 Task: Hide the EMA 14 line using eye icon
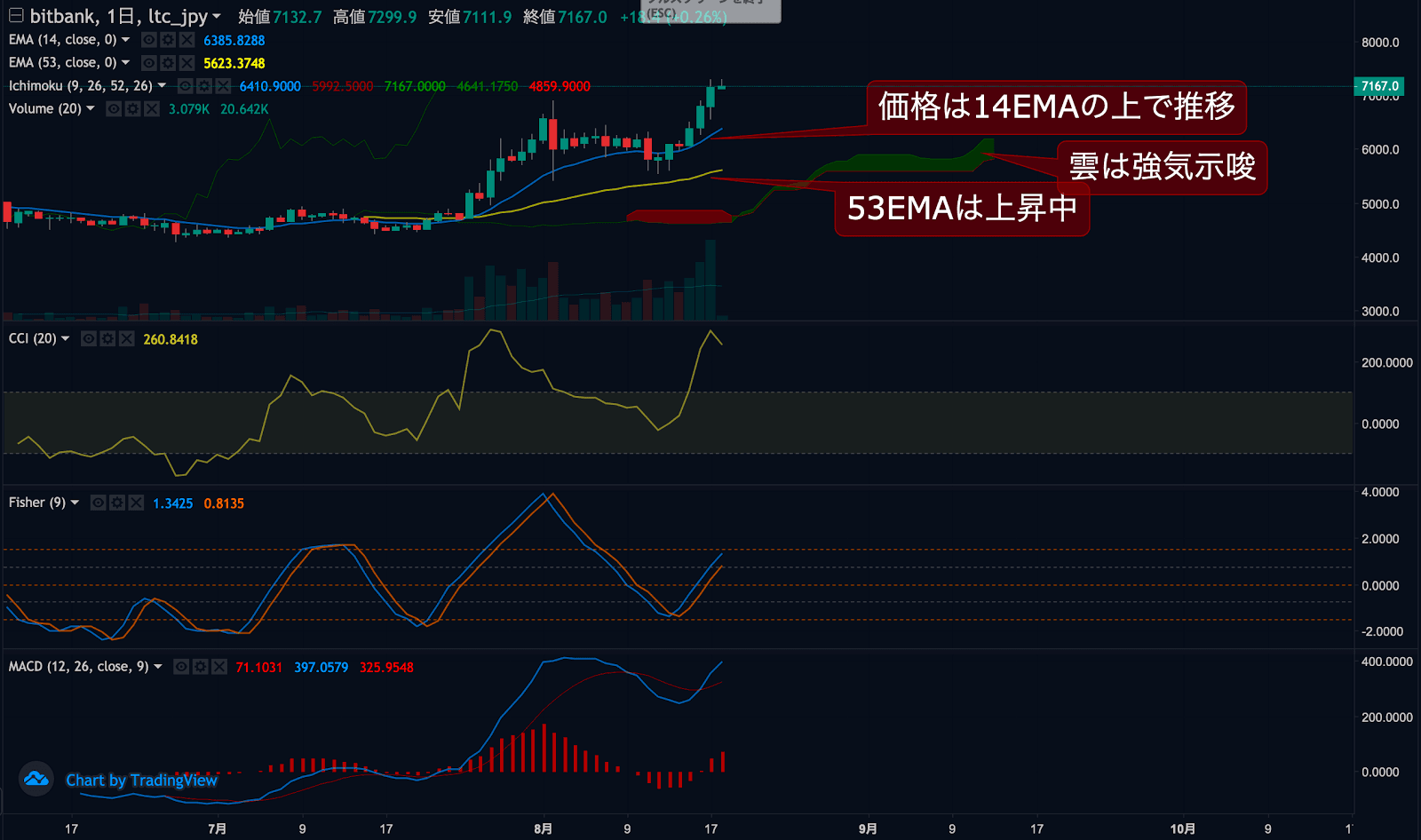149,40
